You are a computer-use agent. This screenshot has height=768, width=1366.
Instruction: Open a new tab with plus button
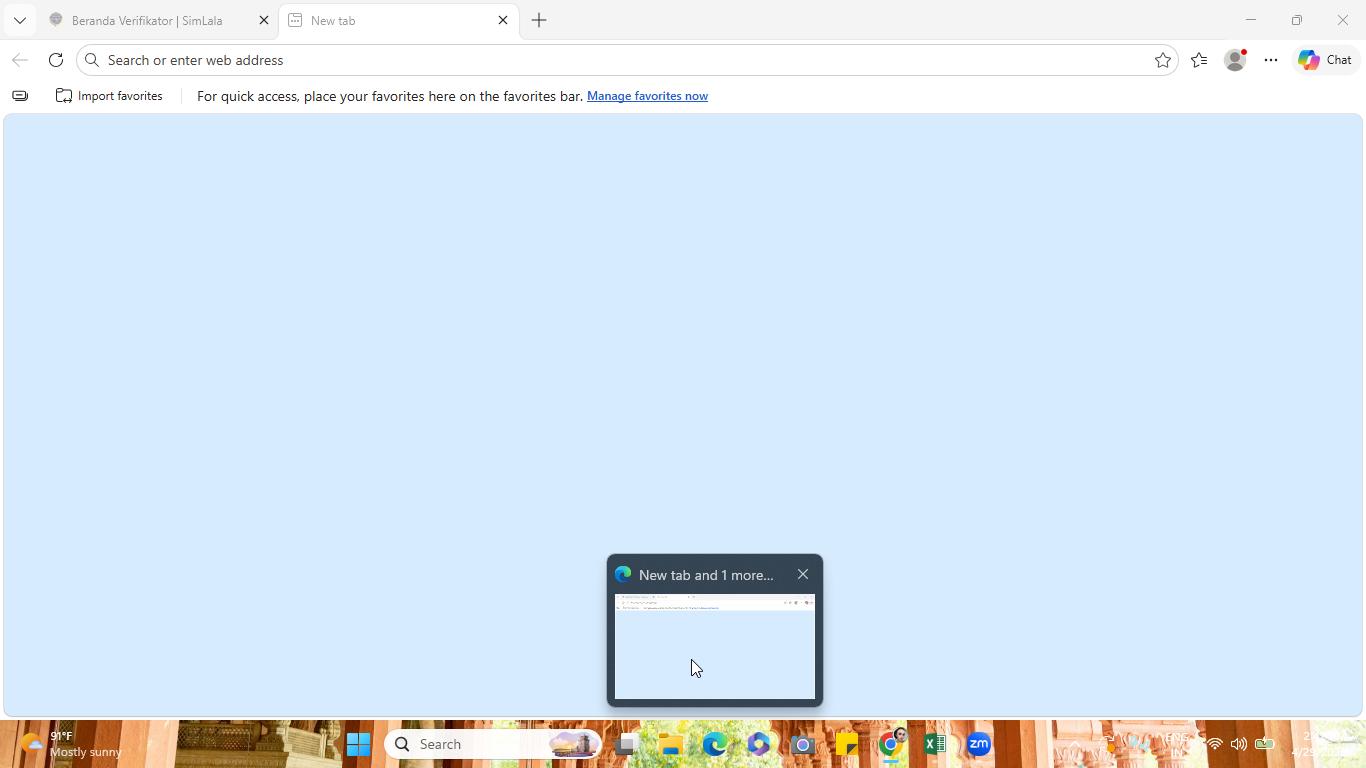click(x=539, y=20)
